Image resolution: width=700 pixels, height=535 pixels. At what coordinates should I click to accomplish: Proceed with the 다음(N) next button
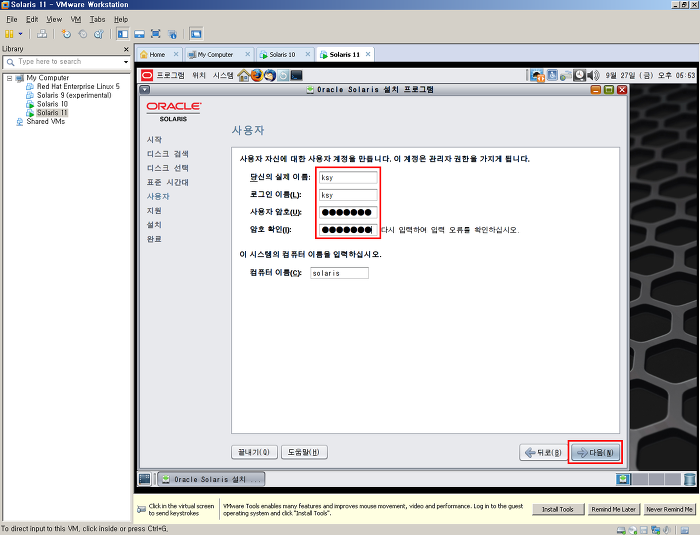pyautogui.click(x=595, y=452)
